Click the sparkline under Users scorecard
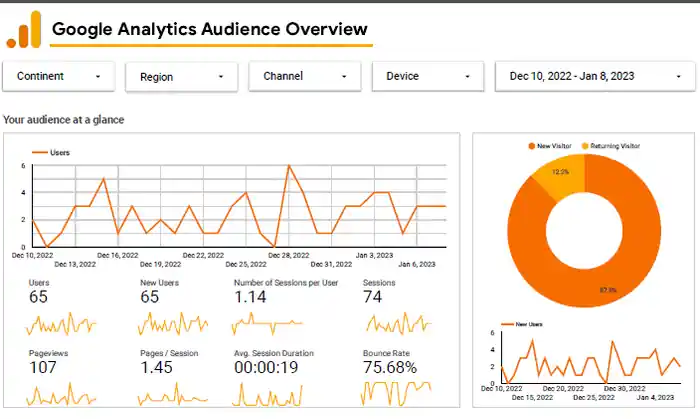700x419 pixels. [x=61, y=324]
